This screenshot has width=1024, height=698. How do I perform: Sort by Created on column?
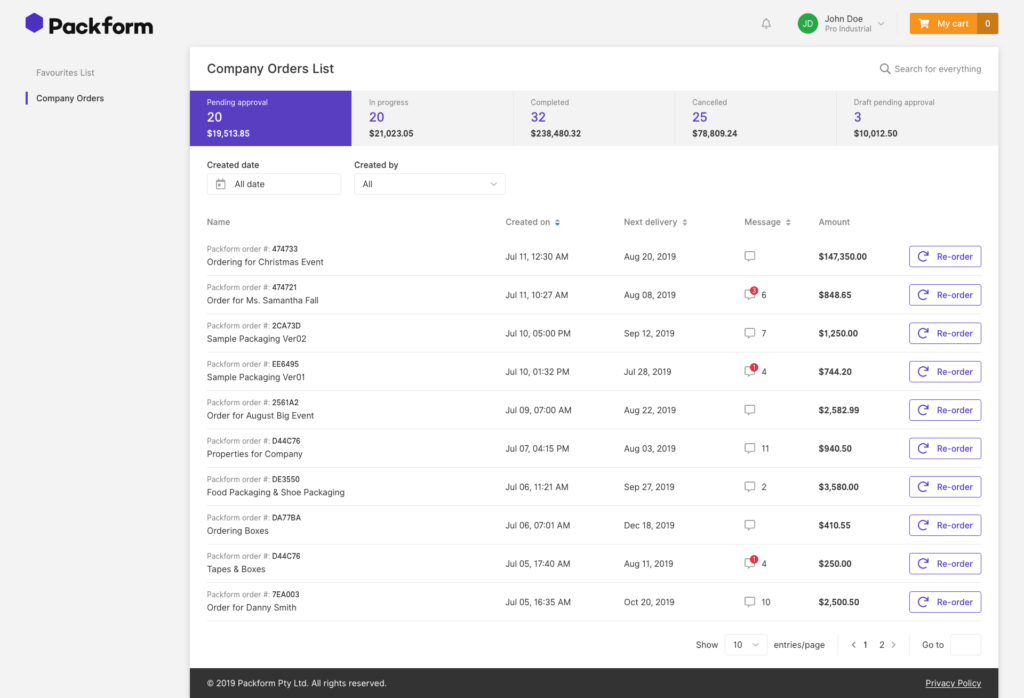557,223
